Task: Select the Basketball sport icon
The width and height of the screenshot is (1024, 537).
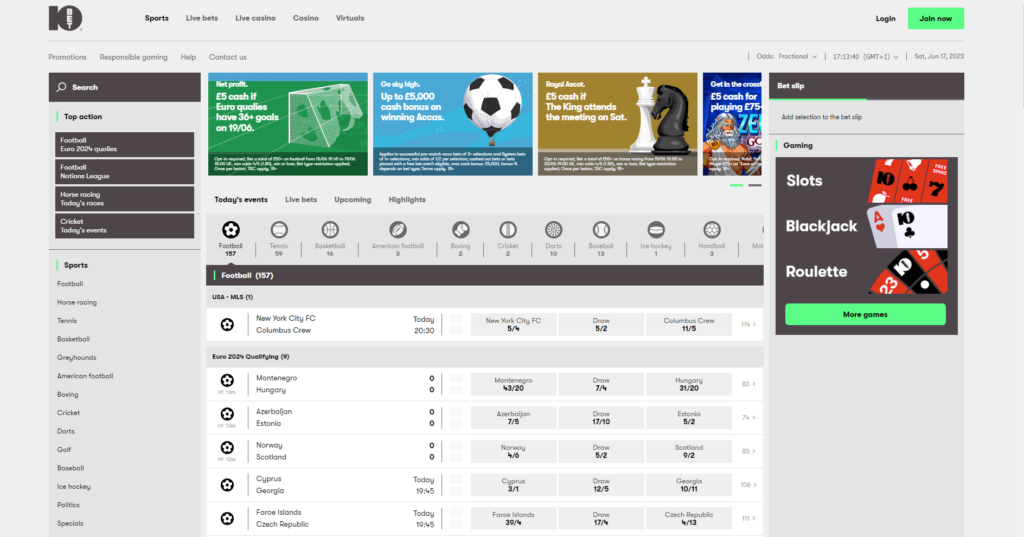Action: click(330, 230)
